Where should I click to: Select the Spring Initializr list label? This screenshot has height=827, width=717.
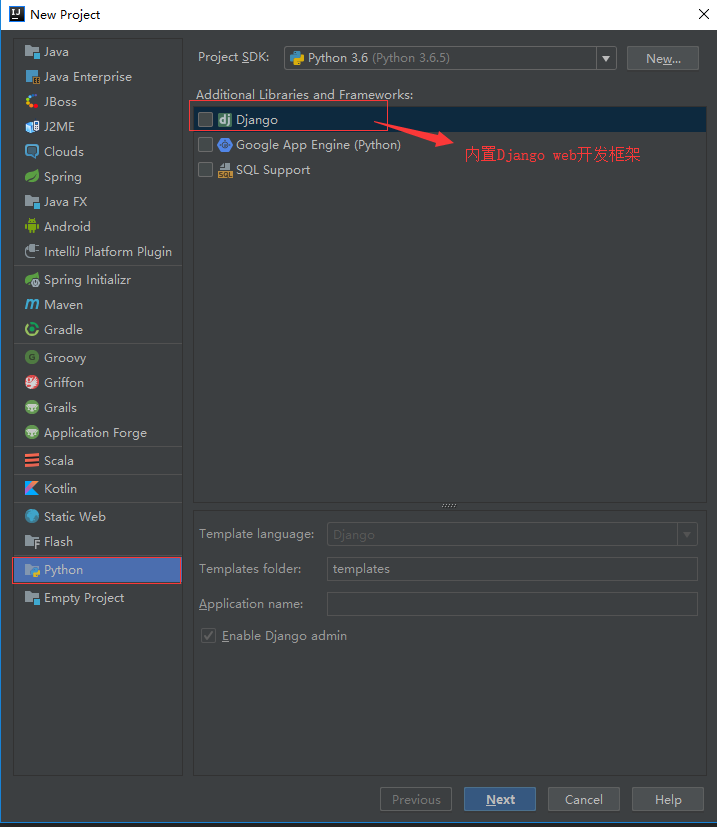(x=88, y=280)
